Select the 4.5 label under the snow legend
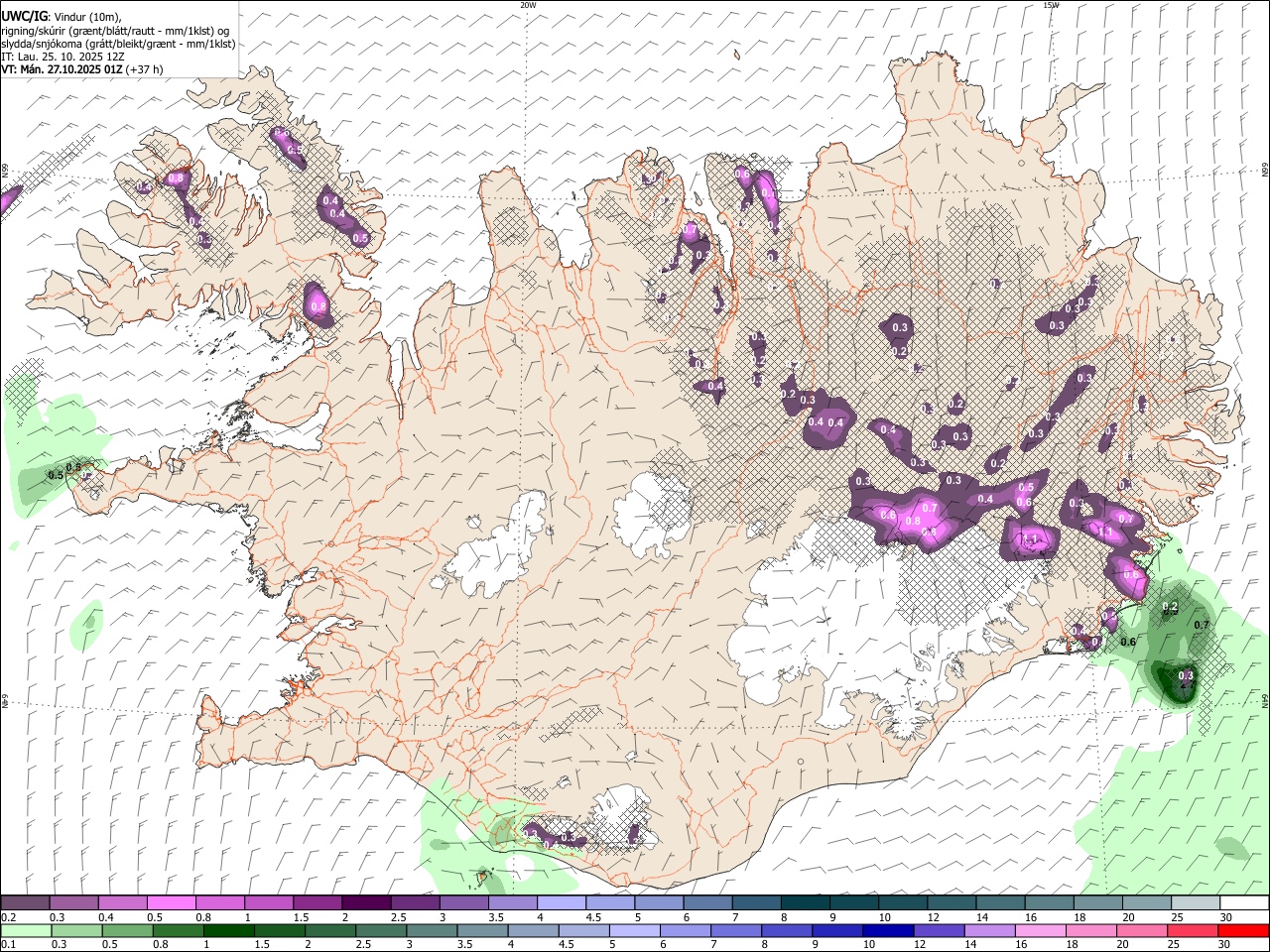1270x952 pixels. tap(593, 917)
